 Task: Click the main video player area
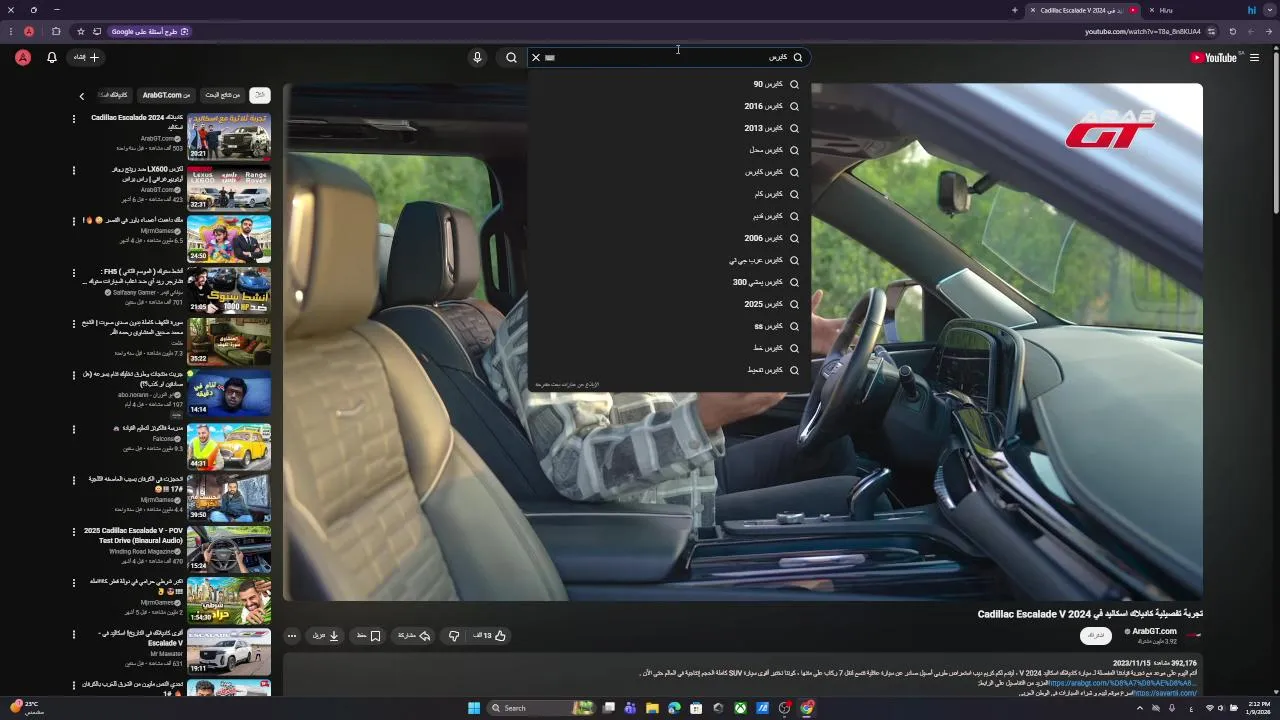coord(742,342)
